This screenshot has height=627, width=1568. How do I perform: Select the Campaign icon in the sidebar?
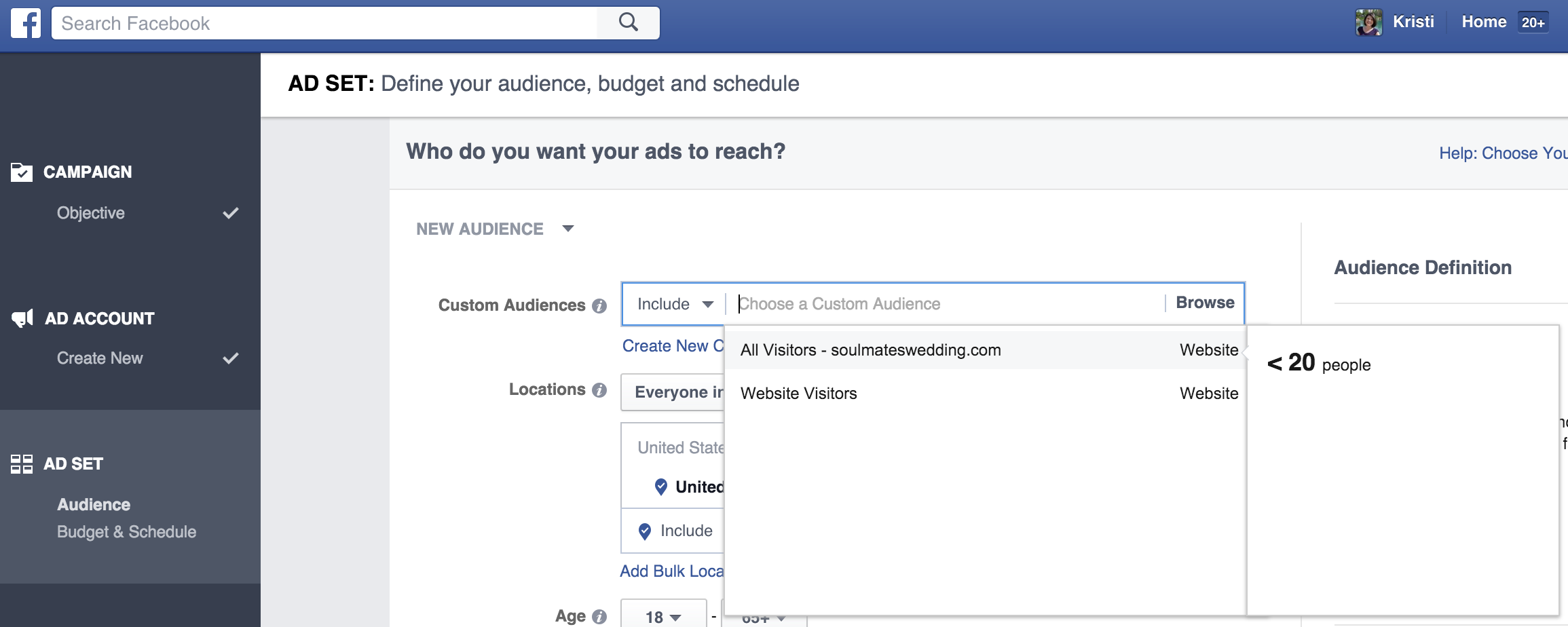click(22, 172)
